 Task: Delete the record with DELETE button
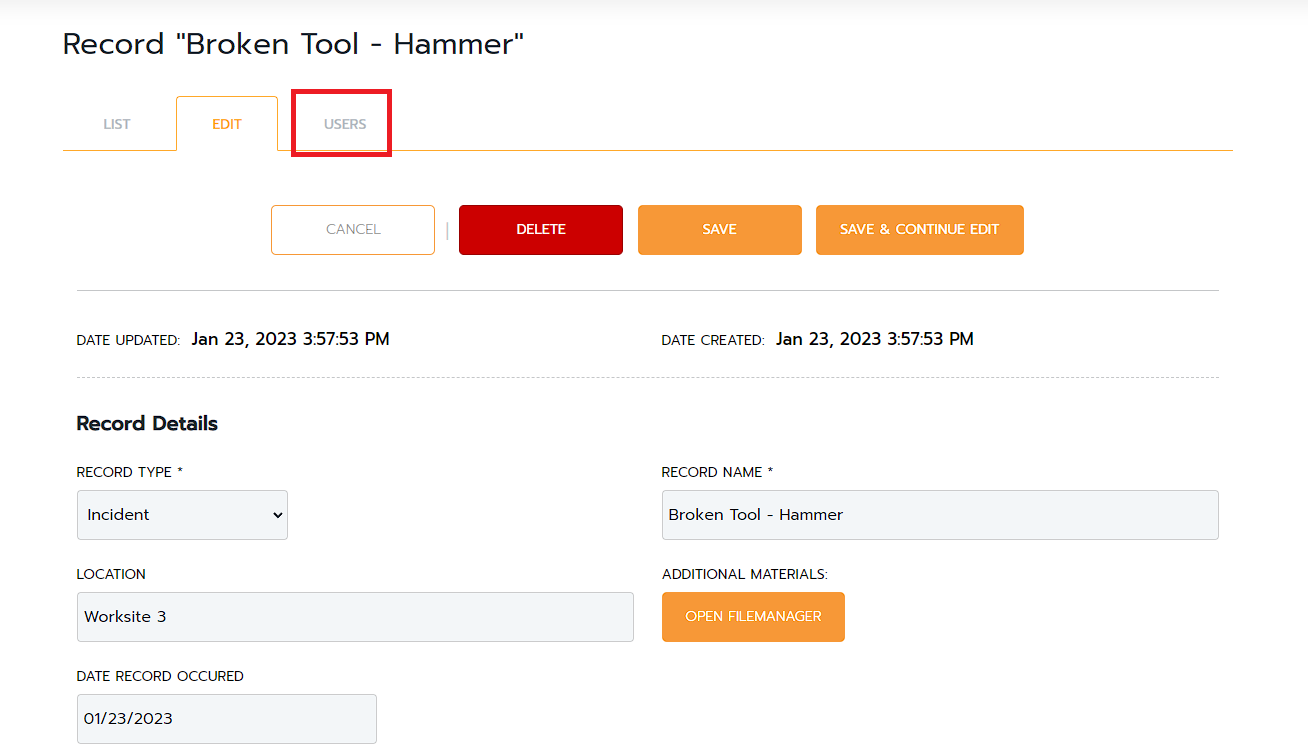pos(541,230)
